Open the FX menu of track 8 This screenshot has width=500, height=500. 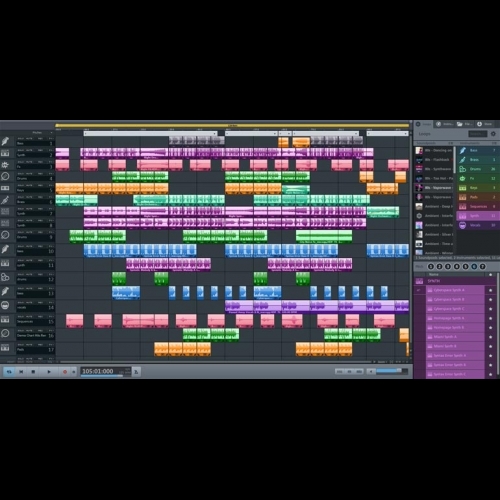(x=51, y=221)
